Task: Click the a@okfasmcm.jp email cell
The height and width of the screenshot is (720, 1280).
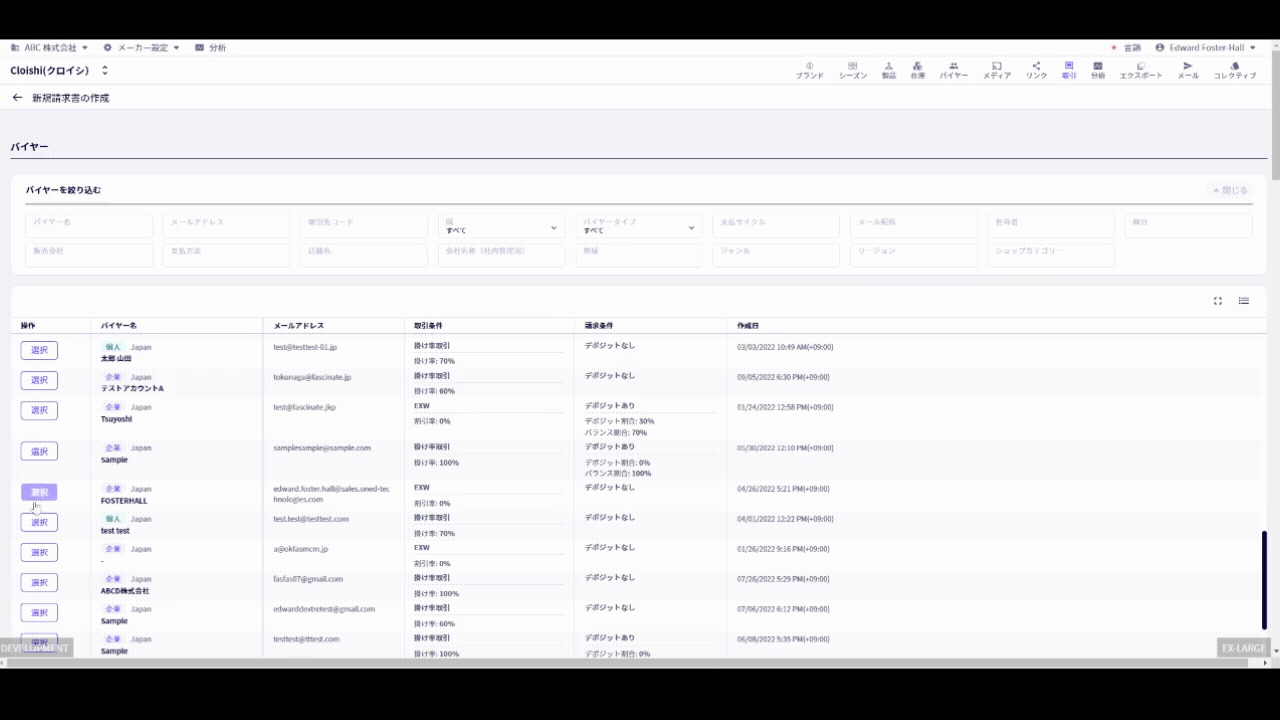Action: (x=301, y=549)
